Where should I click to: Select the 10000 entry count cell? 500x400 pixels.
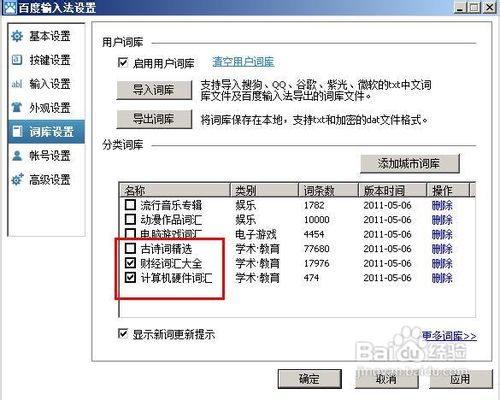pyautogui.click(x=316, y=220)
